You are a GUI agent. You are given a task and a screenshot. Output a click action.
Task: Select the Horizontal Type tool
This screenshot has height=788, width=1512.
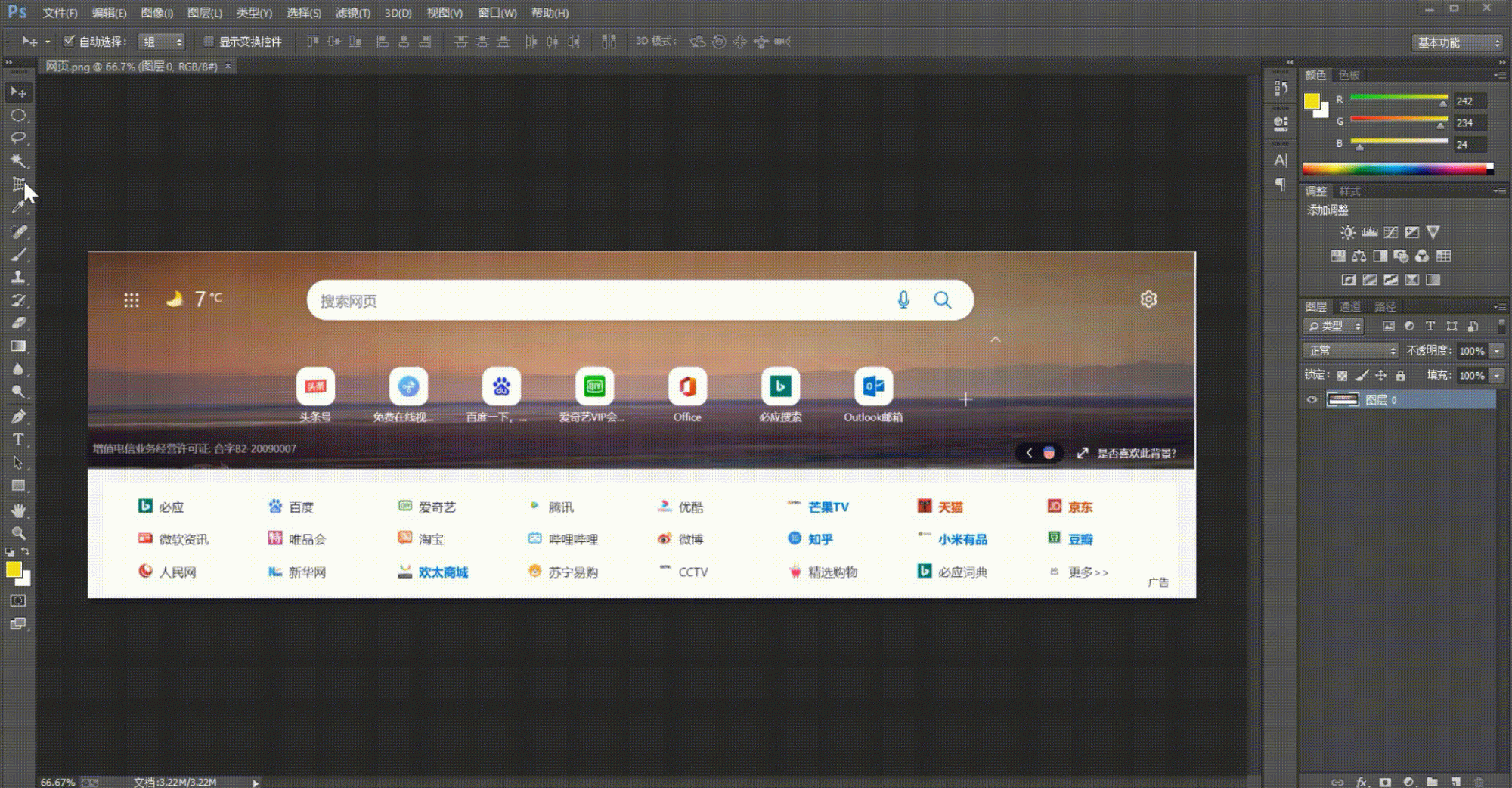click(18, 439)
